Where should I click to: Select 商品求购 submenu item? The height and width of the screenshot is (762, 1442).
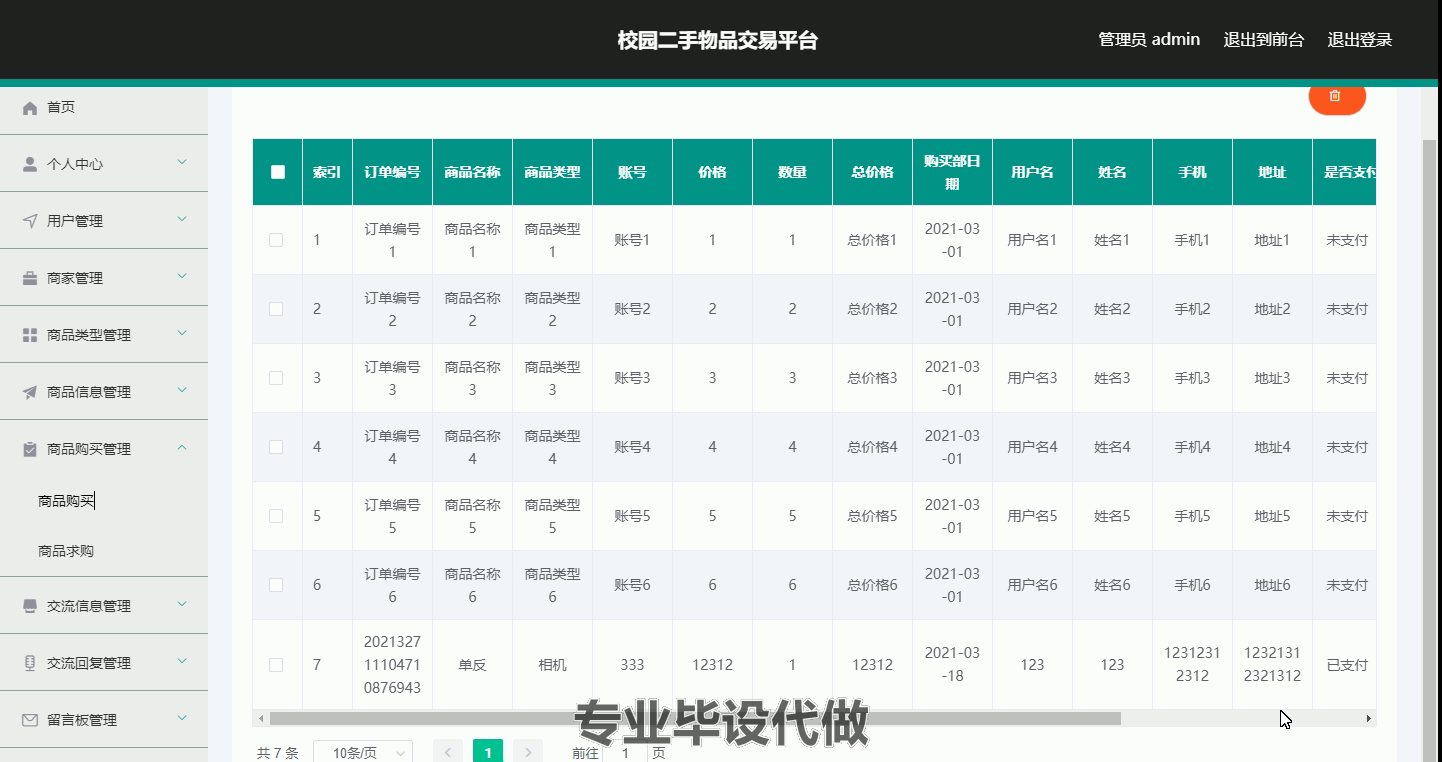tap(66, 551)
